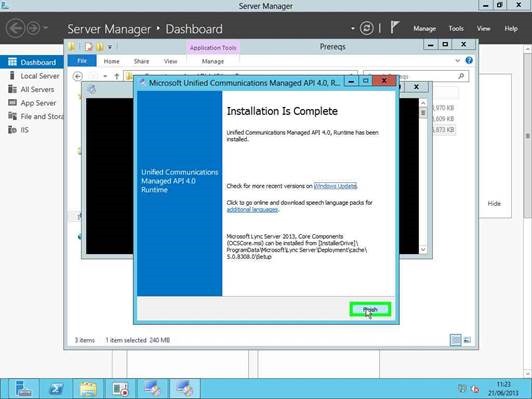Open quick access toolbar dropdown arrow
This screenshot has height=399, width=532.
click(x=110, y=47)
